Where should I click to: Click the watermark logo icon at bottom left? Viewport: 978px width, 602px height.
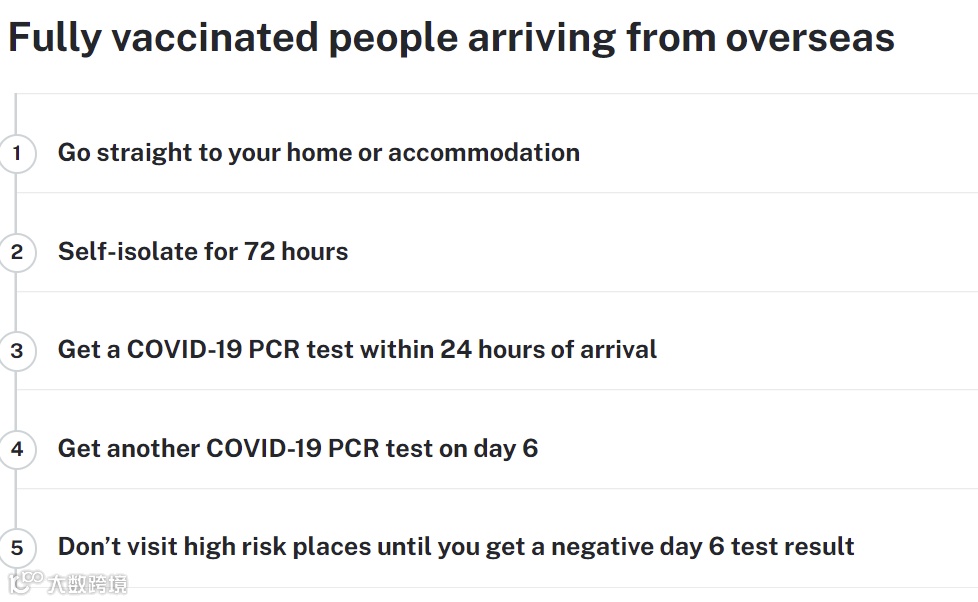26,580
